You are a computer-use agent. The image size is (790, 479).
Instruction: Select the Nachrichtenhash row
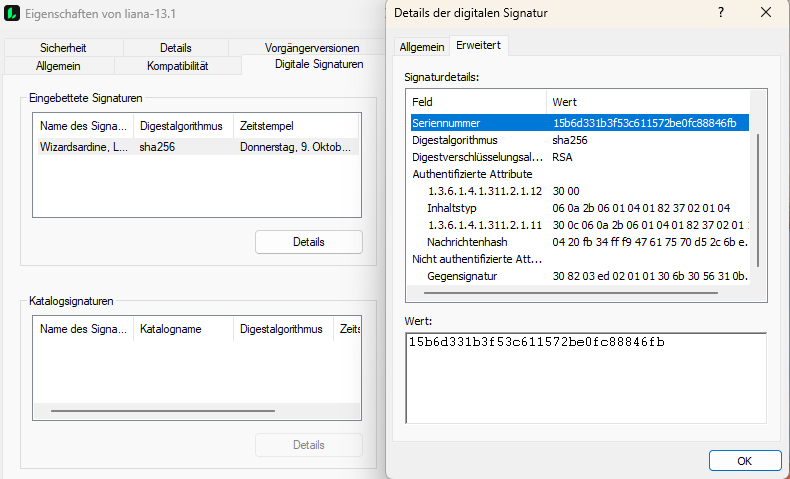pos(579,242)
